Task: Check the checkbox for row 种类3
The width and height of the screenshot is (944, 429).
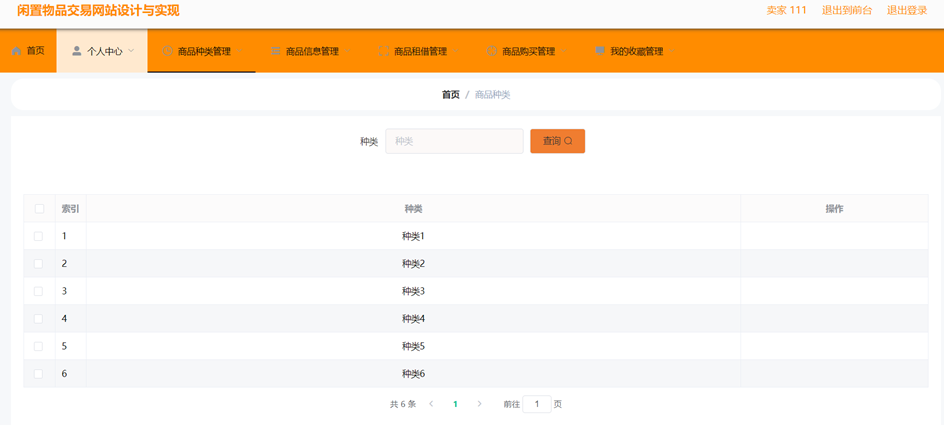Action: click(x=39, y=291)
